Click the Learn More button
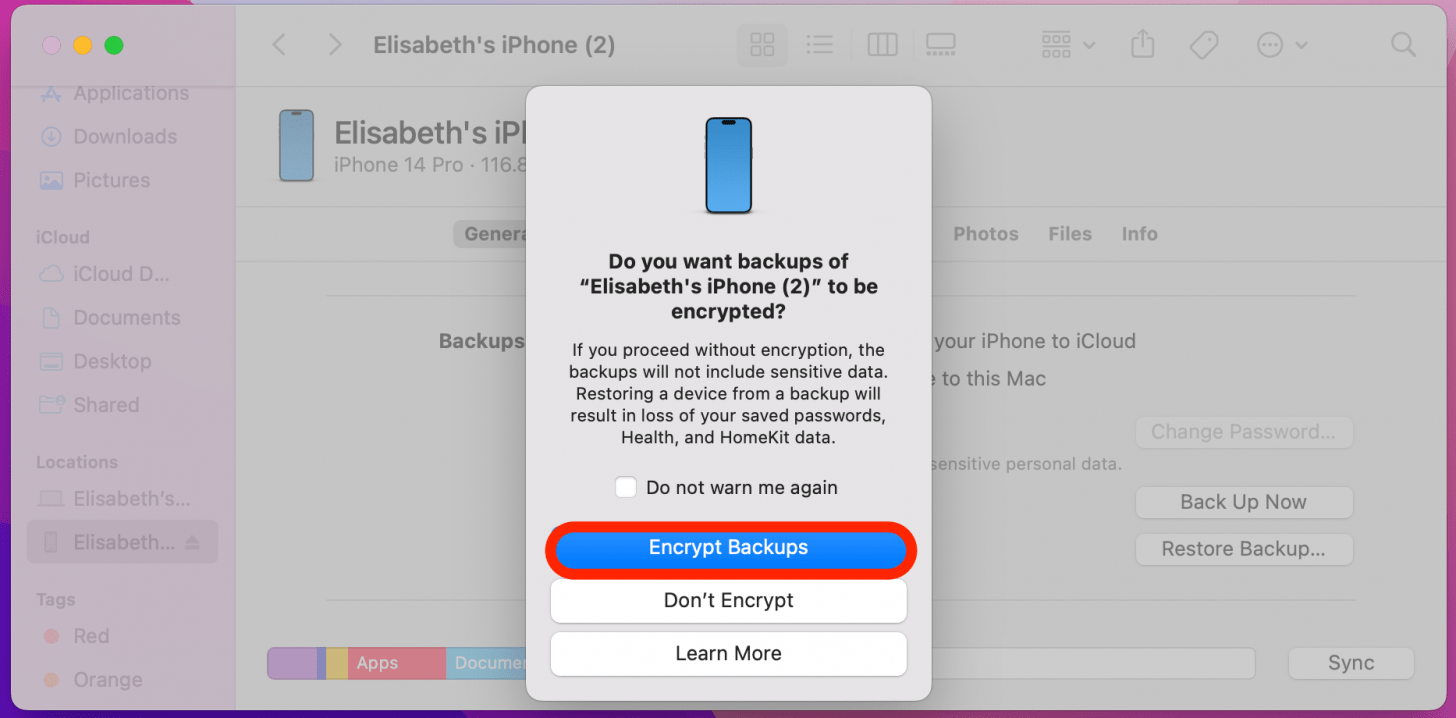1456x718 pixels. [x=729, y=654]
